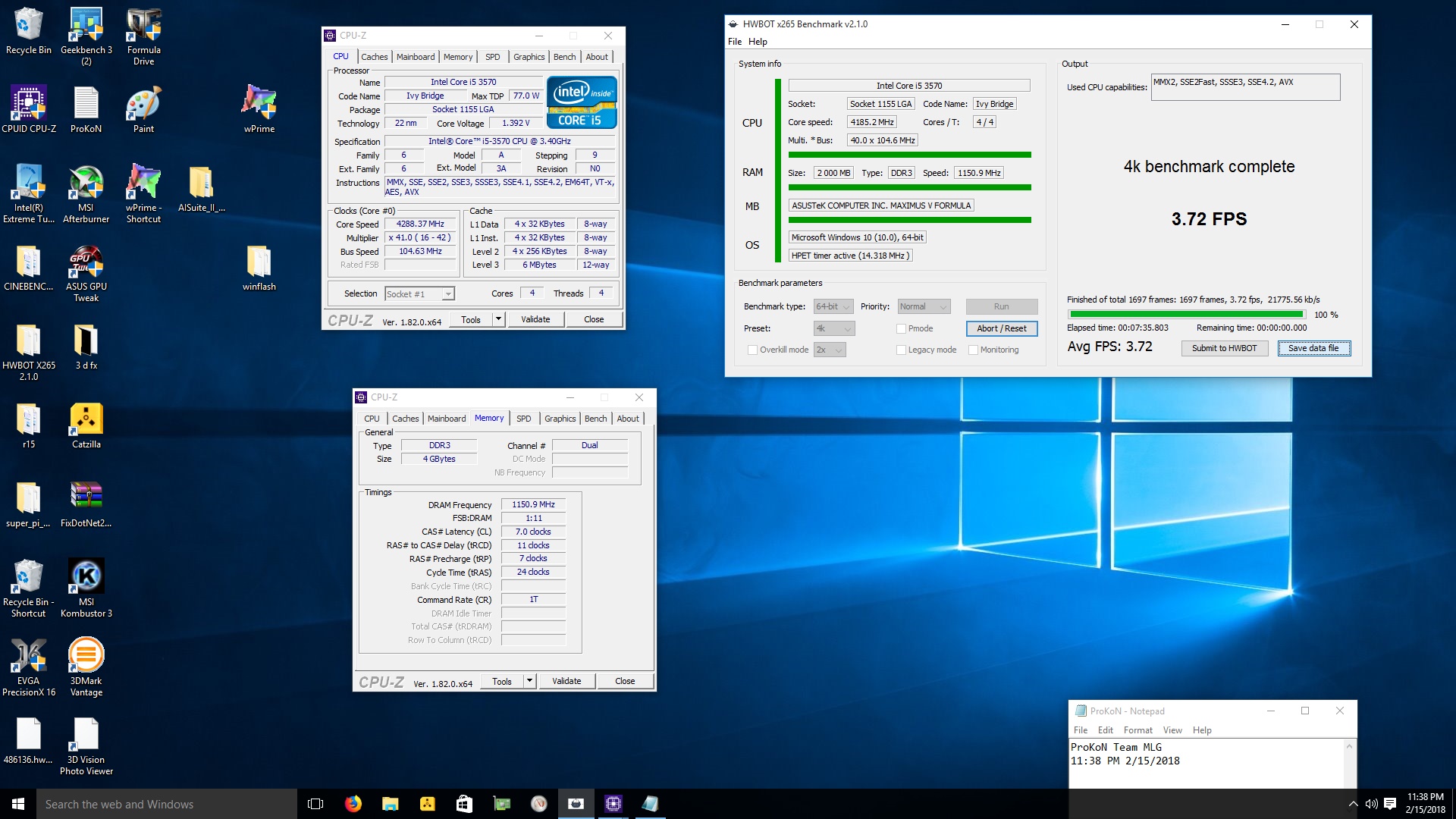Open Task View in taskbar
The image size is (1456, 819).
315,804
